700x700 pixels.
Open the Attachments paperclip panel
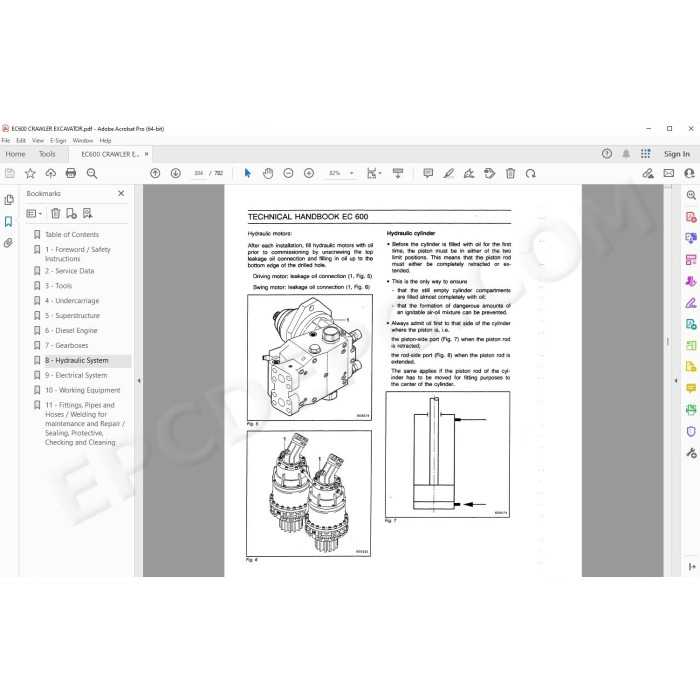[x=8, y=243]
